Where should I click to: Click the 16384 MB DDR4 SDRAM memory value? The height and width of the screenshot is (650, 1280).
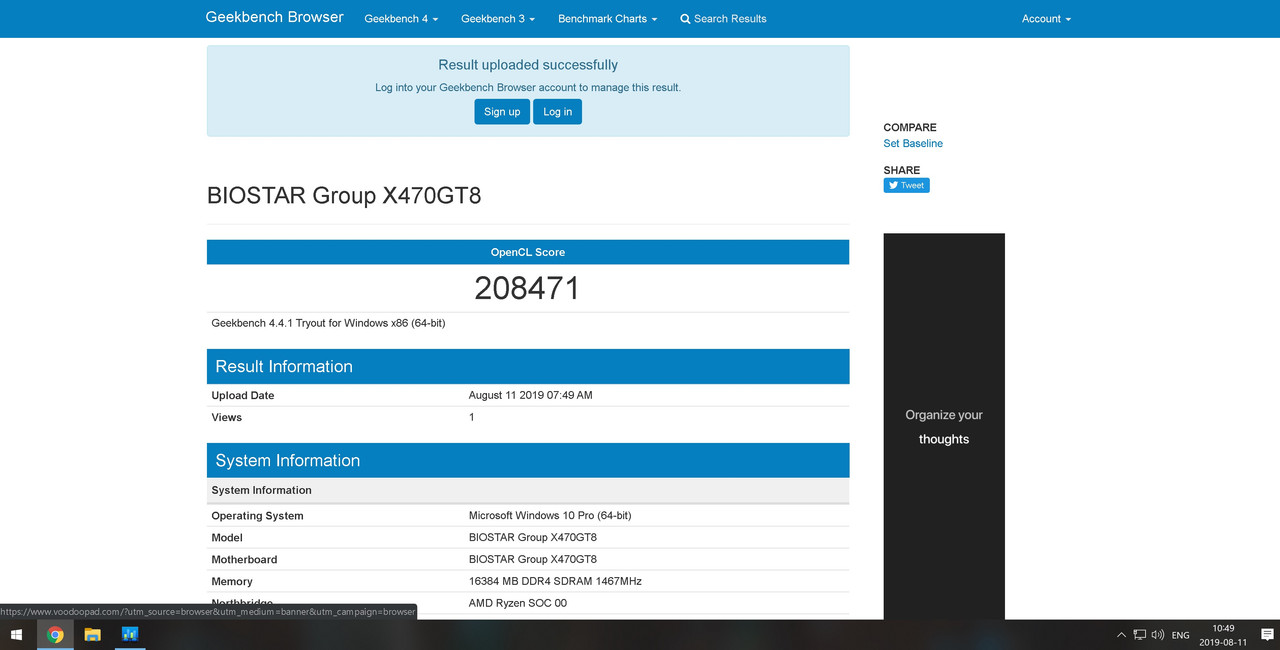tap(555, 581)
